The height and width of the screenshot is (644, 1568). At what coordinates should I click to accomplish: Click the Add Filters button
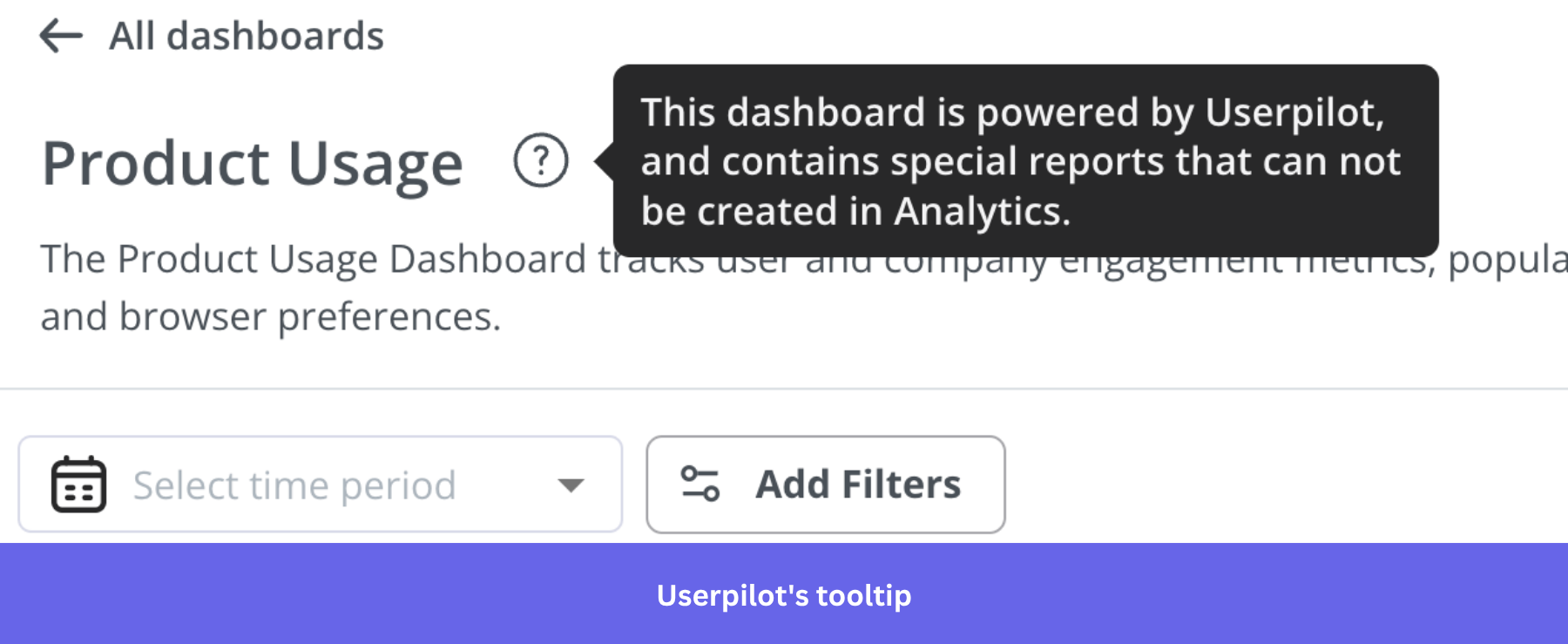pyautogui.click(x=824, y=484)
